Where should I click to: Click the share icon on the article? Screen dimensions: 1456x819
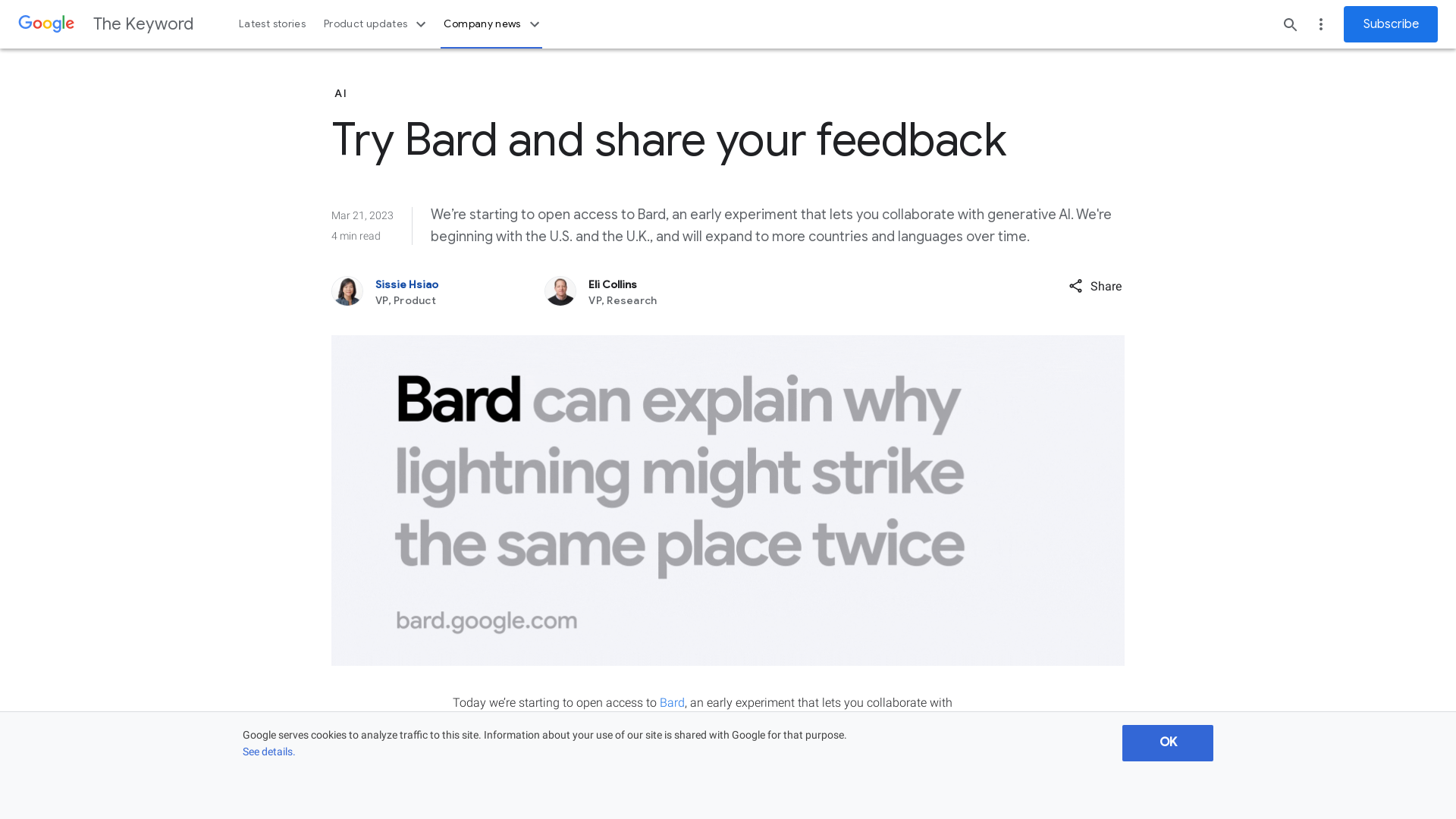pos(1076,286)
